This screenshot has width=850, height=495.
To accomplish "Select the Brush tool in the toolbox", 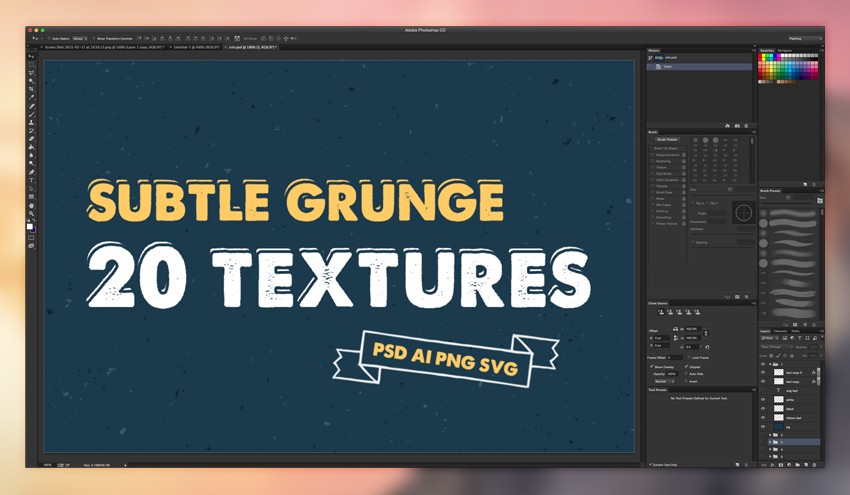I will [31, 114].
